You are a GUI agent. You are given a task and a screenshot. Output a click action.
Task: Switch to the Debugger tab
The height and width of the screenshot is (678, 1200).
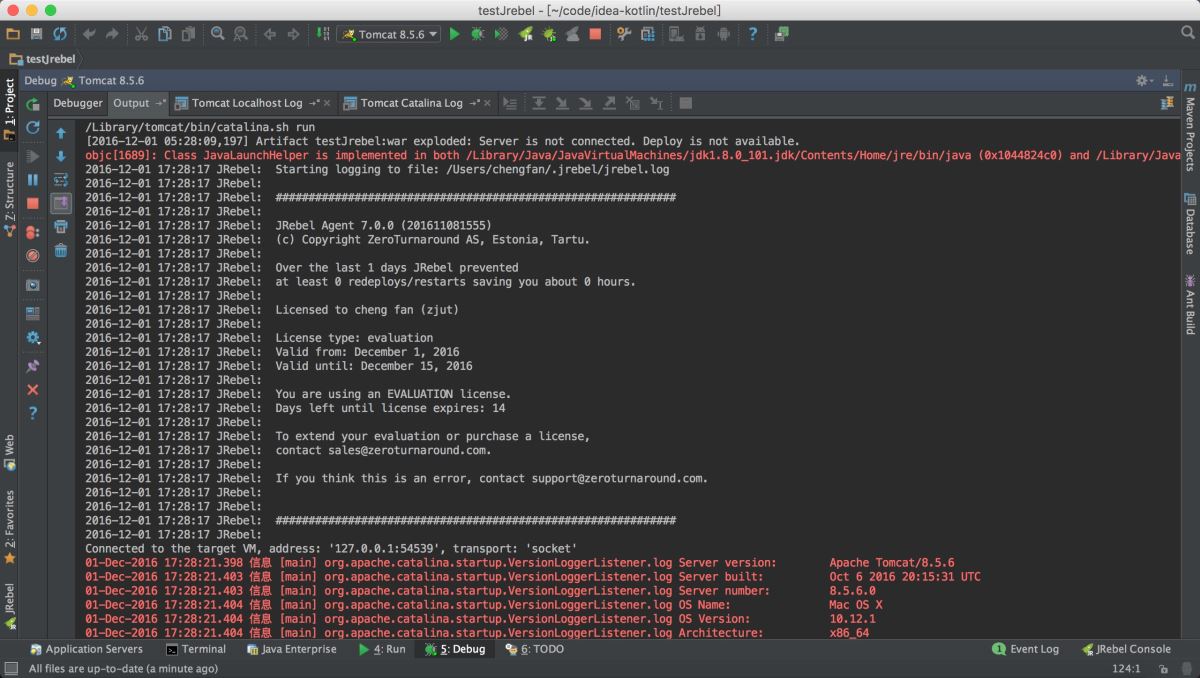tap(78, 103)
